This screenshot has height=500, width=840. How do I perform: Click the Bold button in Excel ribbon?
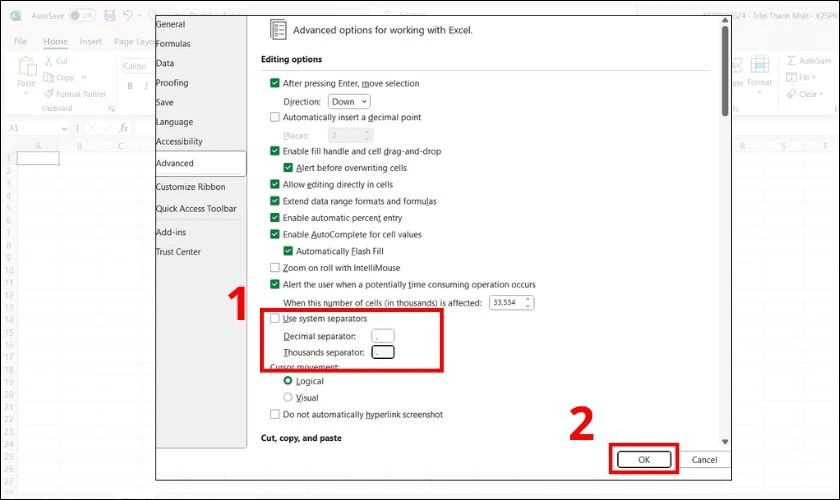pos(130,86)
